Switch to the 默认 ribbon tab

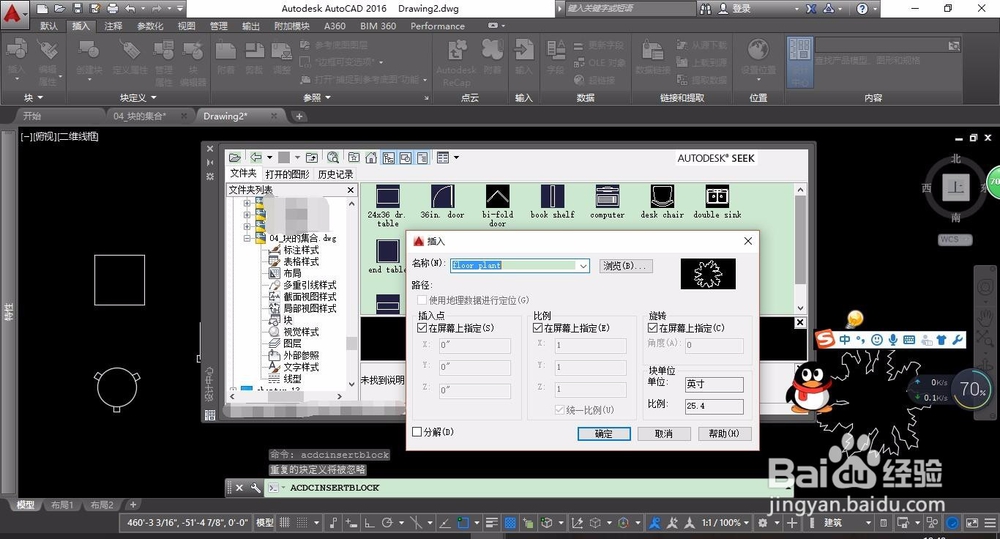(48, 26)
